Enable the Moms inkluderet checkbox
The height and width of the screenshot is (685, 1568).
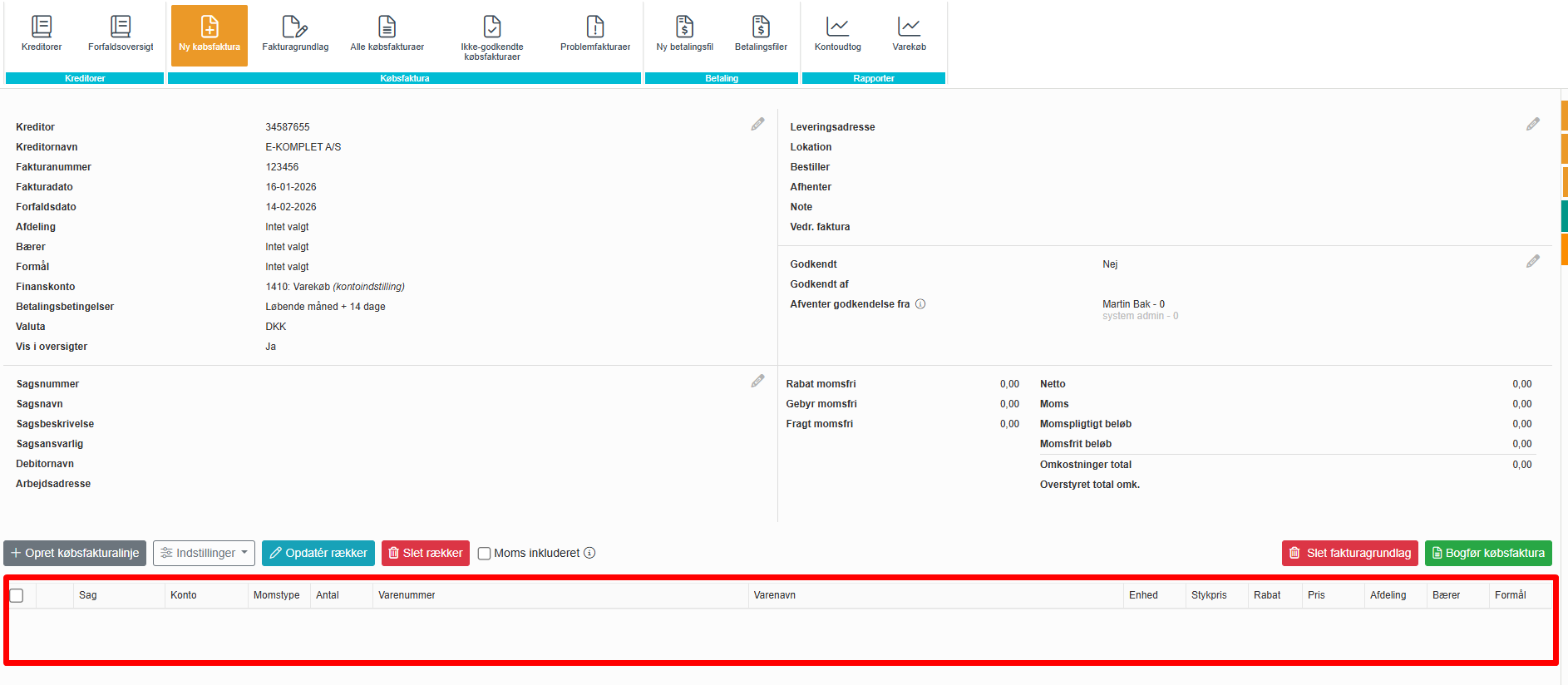(485, 554)
